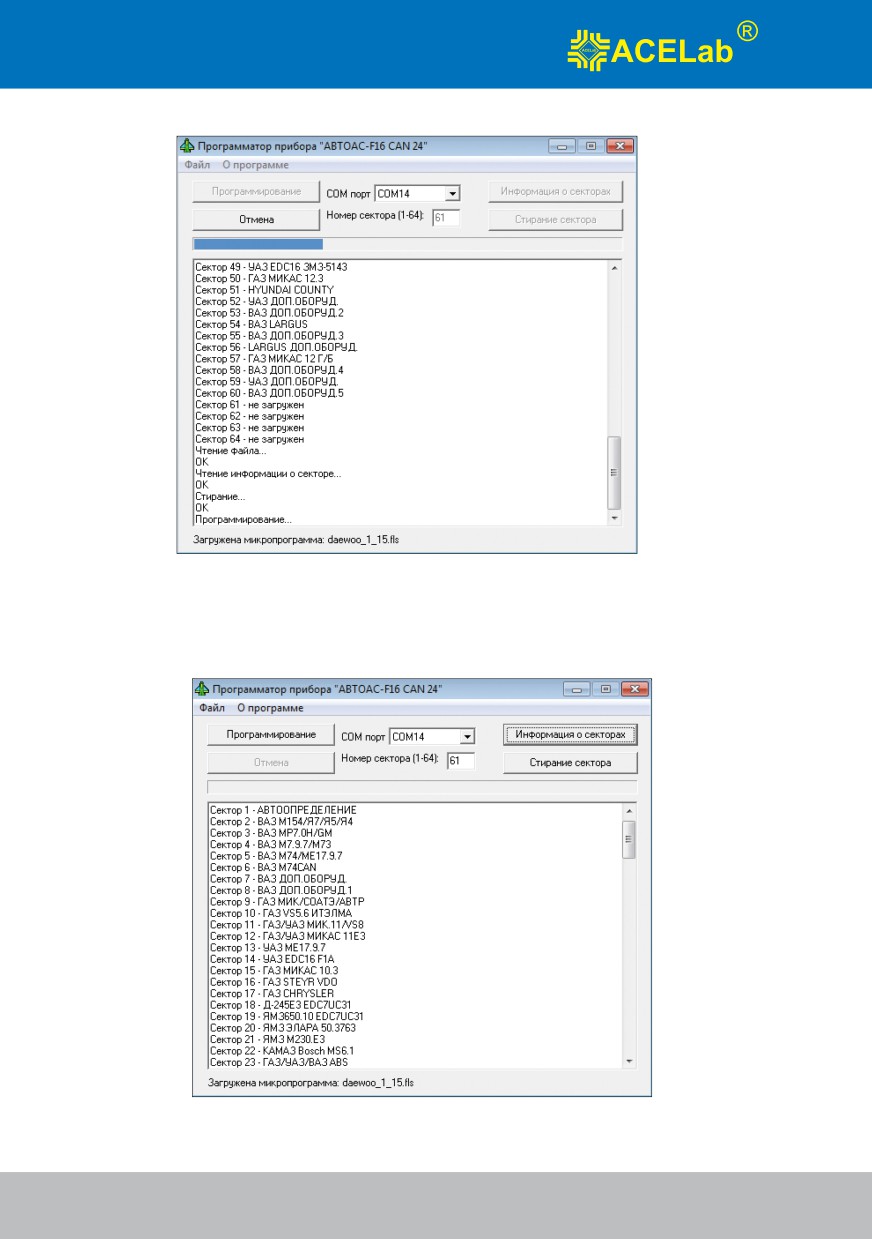Click Номер сектора field in upper window
The height and width of the screenshot is (1239, 872).
(x=446, y=217)
